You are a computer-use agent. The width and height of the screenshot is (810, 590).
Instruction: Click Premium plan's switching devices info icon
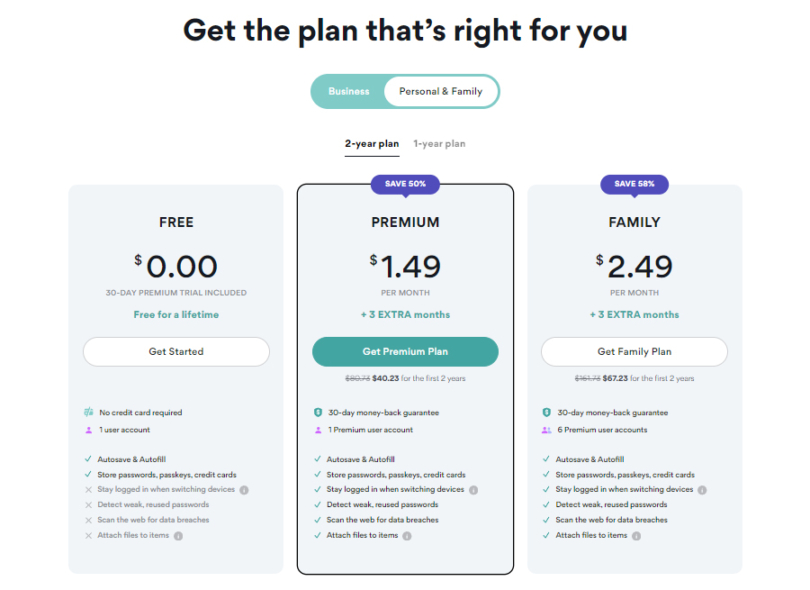tap(473, 490)
